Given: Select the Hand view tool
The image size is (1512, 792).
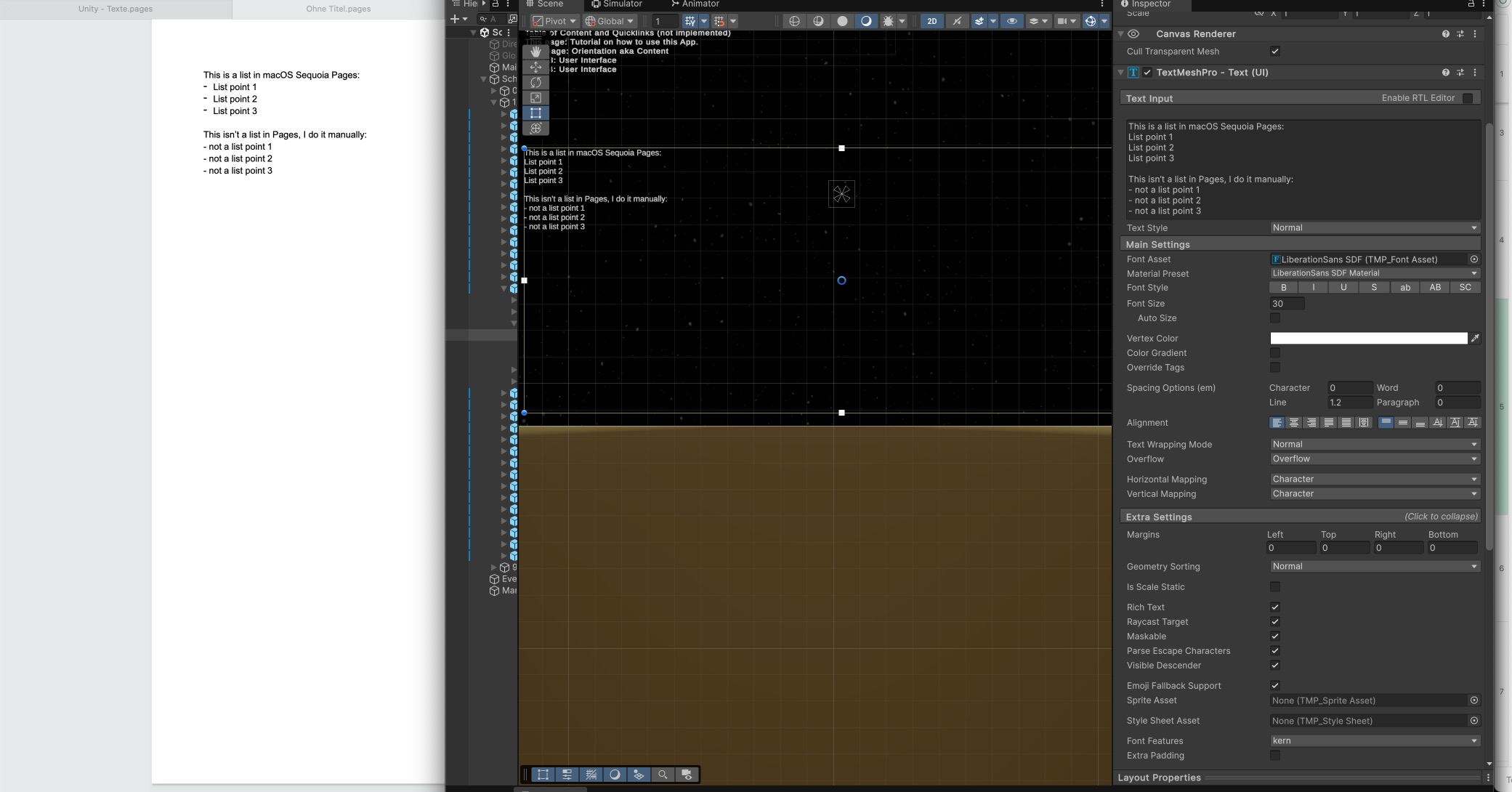Looking at the screenshot, I should tap(536, 51).
